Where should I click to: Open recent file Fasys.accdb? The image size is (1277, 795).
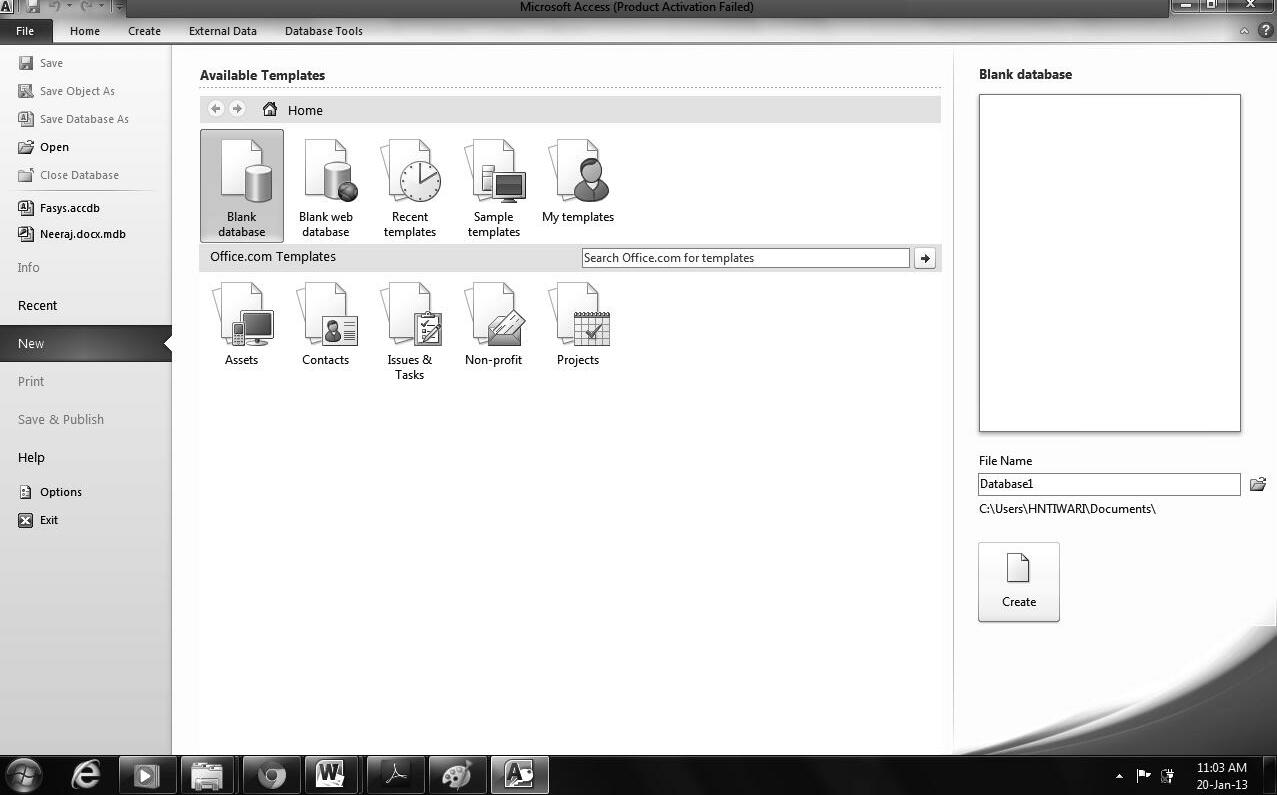tap(60, 208)
